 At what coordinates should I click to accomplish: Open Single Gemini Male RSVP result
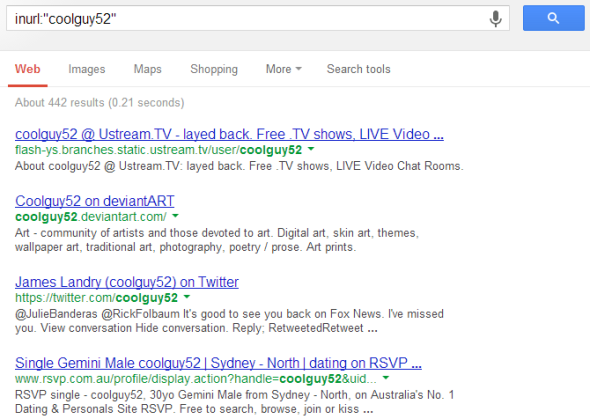tap(218, 363)
